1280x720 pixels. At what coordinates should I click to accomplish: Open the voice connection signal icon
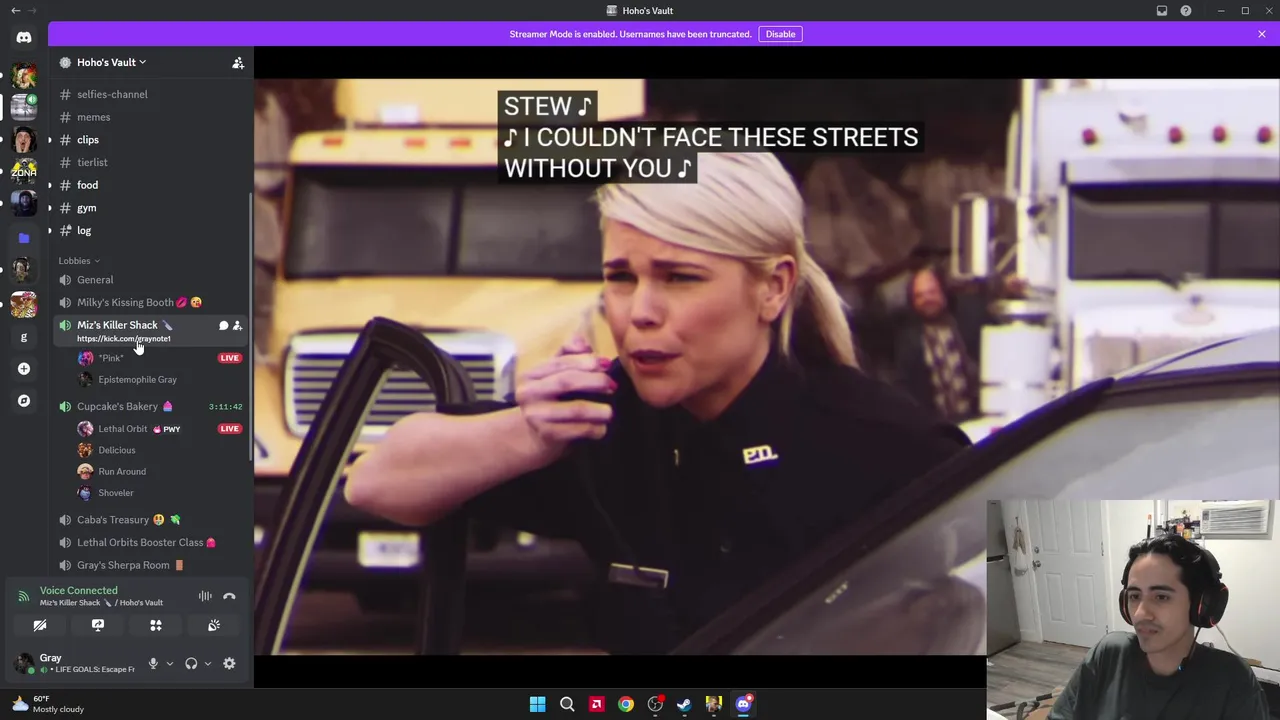click(x=23, y=596)
